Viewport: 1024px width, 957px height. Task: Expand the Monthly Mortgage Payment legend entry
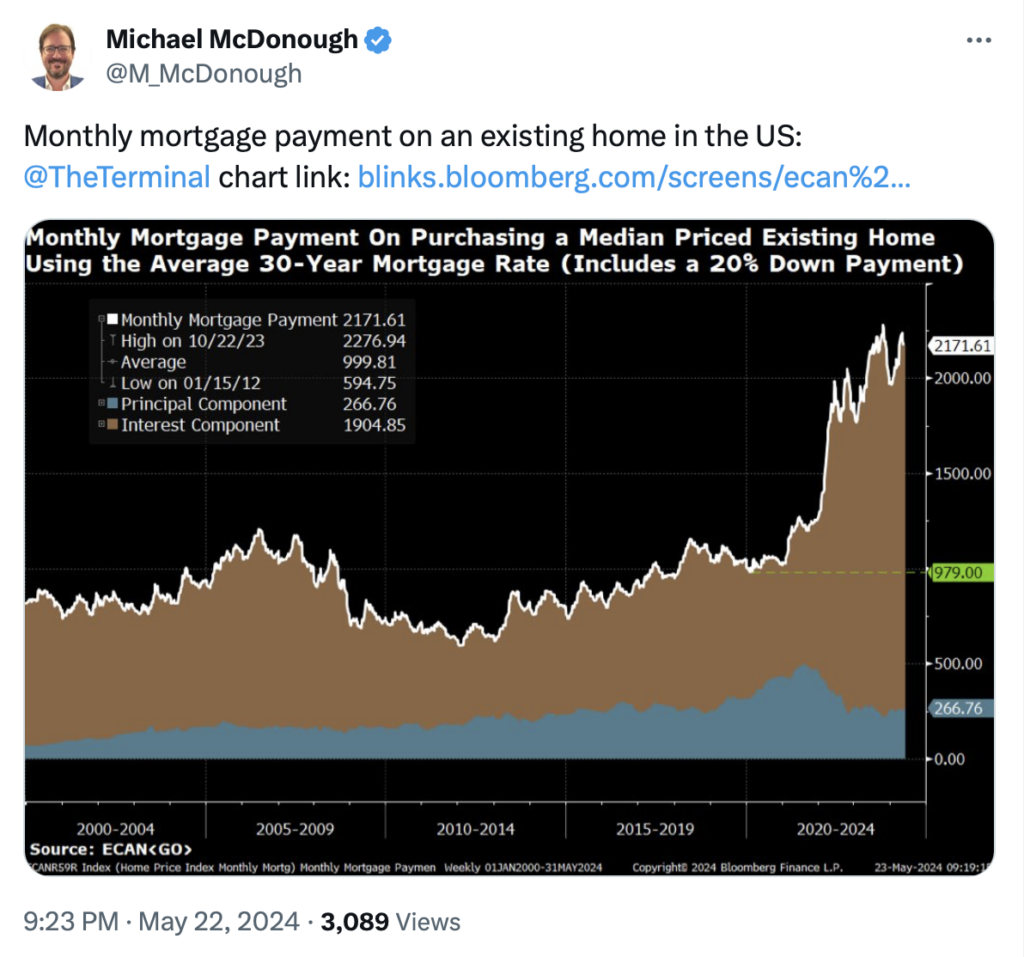tap(101, 320)
